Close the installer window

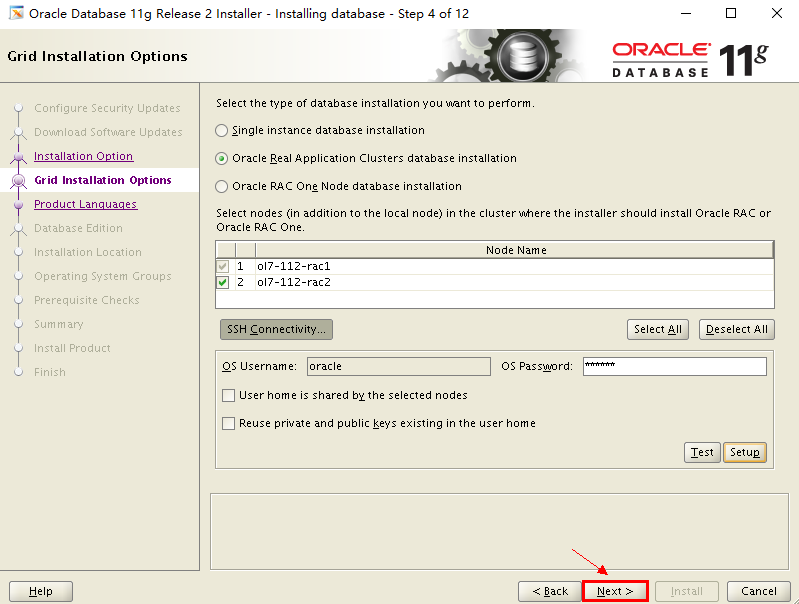point(777,13)
